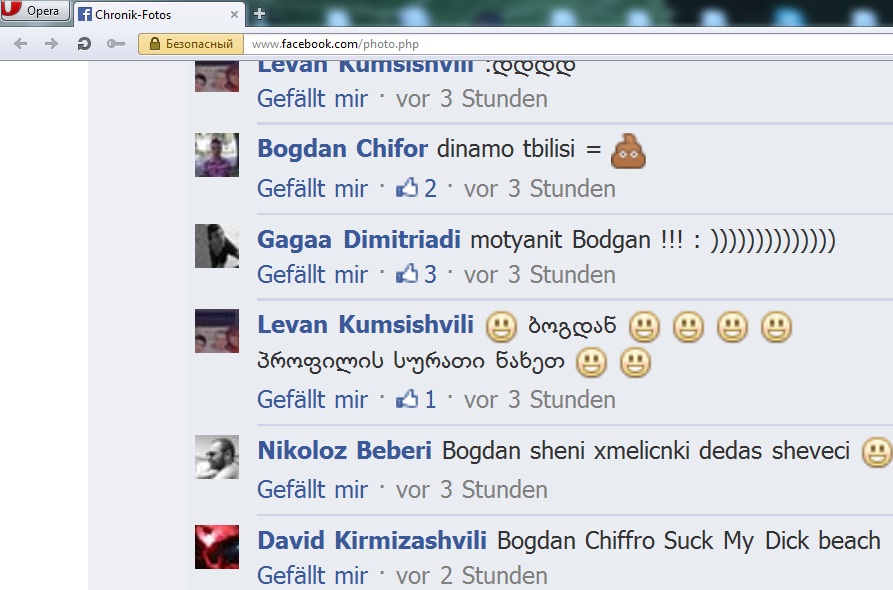893x590 pixels.
Task: Open the Opera menu button
Action: coord(35,11)
